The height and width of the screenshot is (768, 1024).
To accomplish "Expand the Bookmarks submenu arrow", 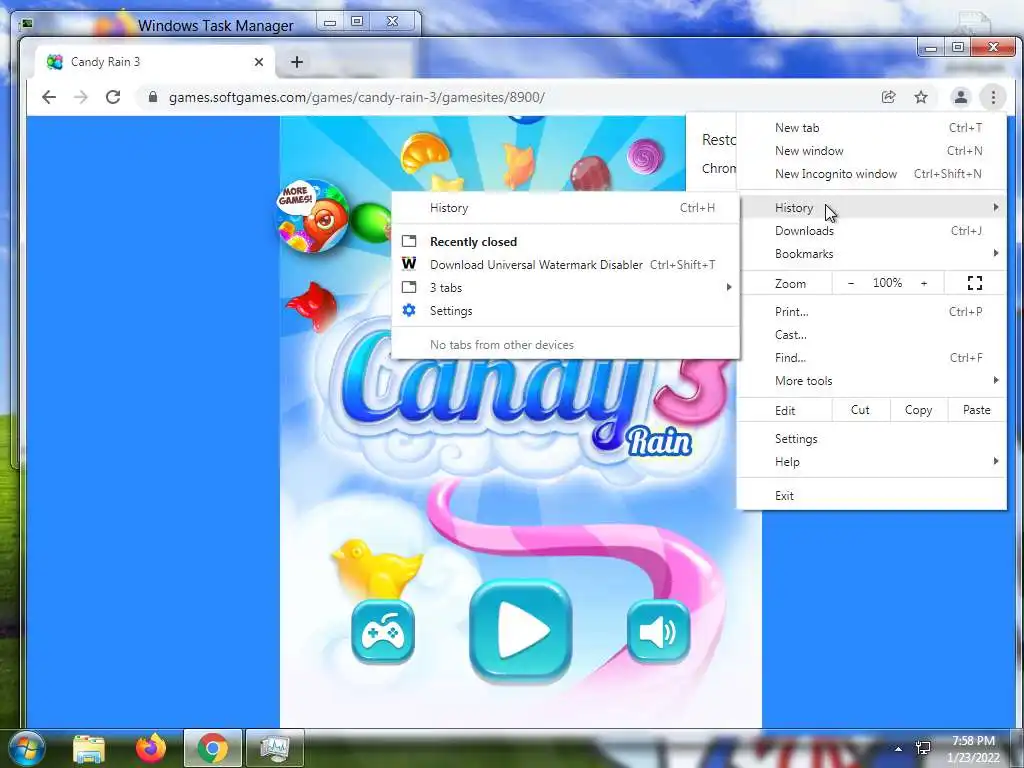I will tap(995, 253).
